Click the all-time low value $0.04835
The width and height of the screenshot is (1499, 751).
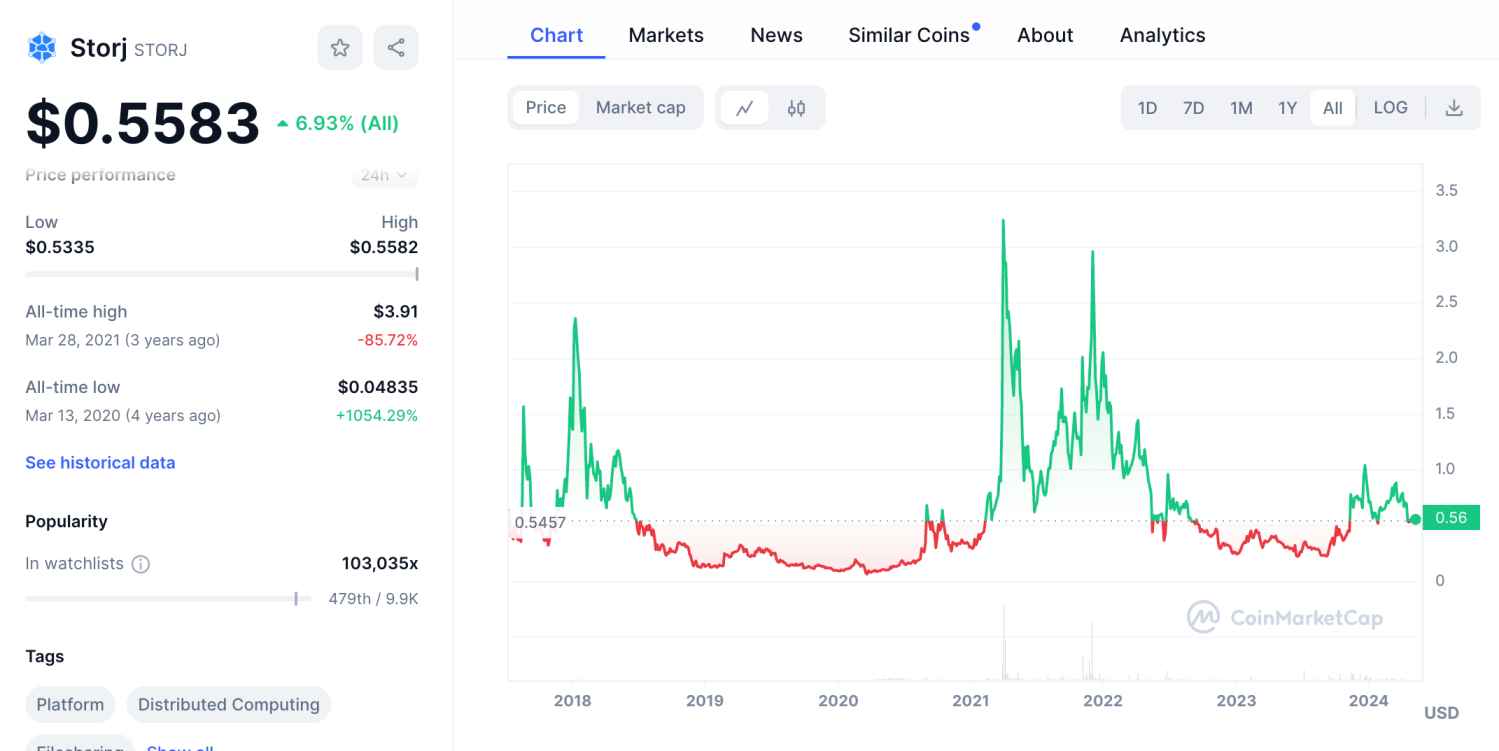point(378,387)
